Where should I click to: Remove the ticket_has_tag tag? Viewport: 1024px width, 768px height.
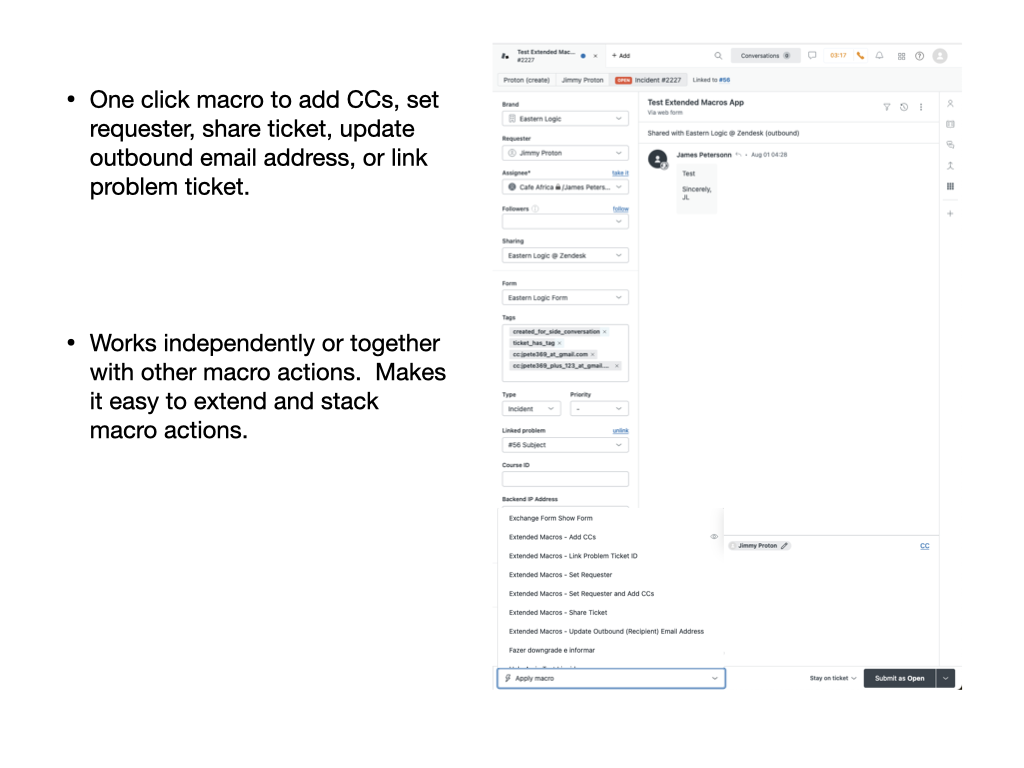click(x=560, y=343)
